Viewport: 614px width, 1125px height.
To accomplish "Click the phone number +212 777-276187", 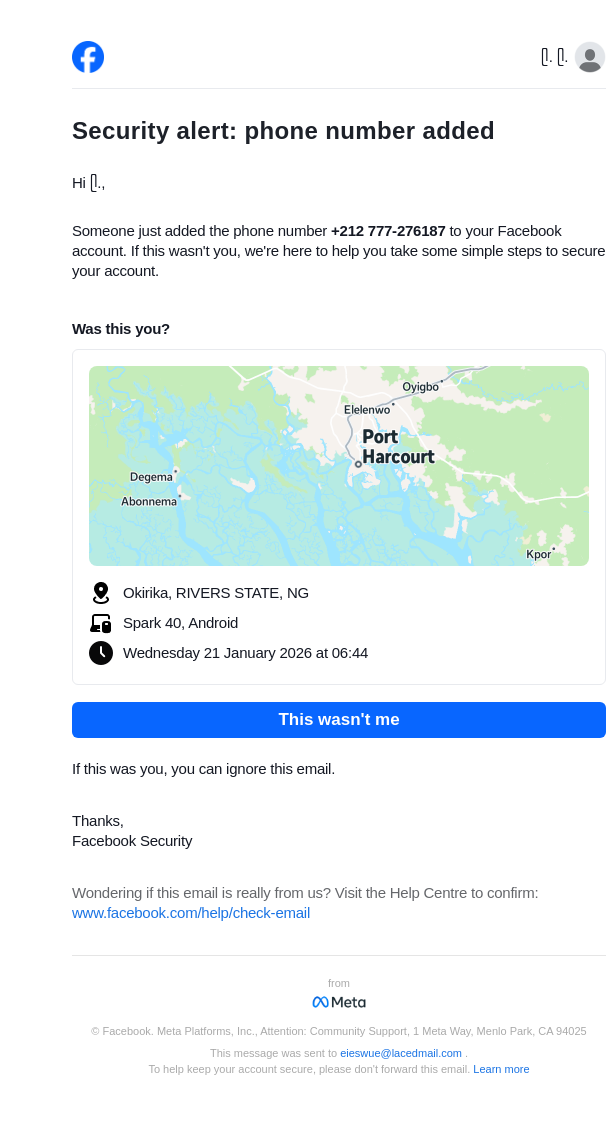I will [x=388, y=231].
